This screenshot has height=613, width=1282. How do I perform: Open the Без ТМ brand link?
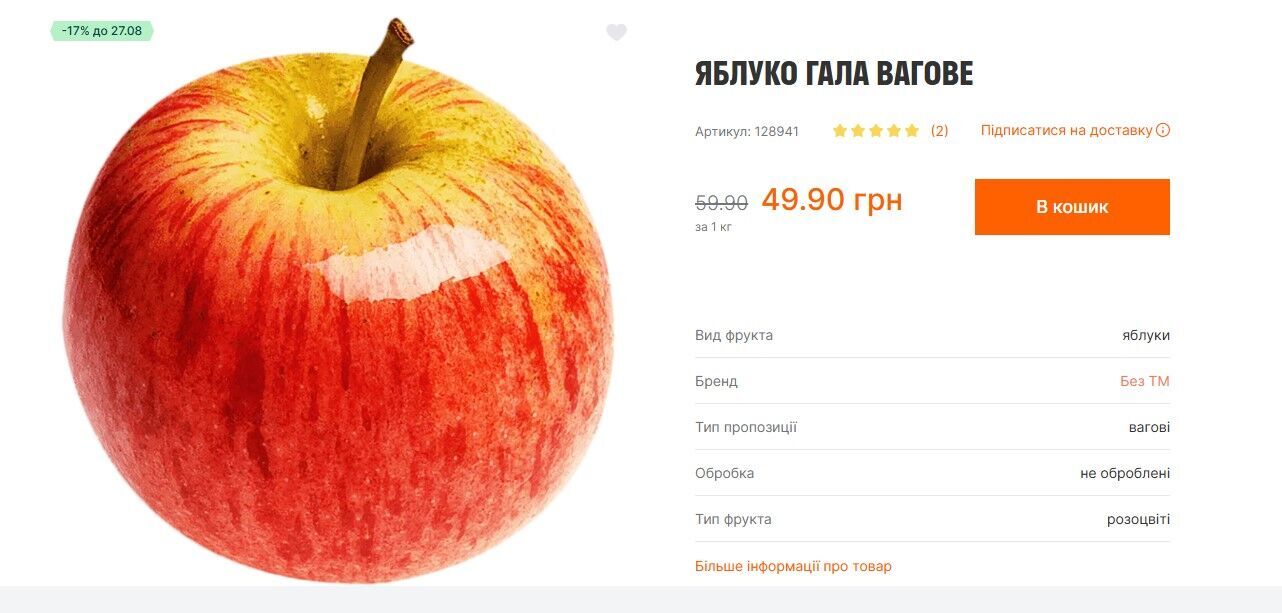click(1144, 381)
